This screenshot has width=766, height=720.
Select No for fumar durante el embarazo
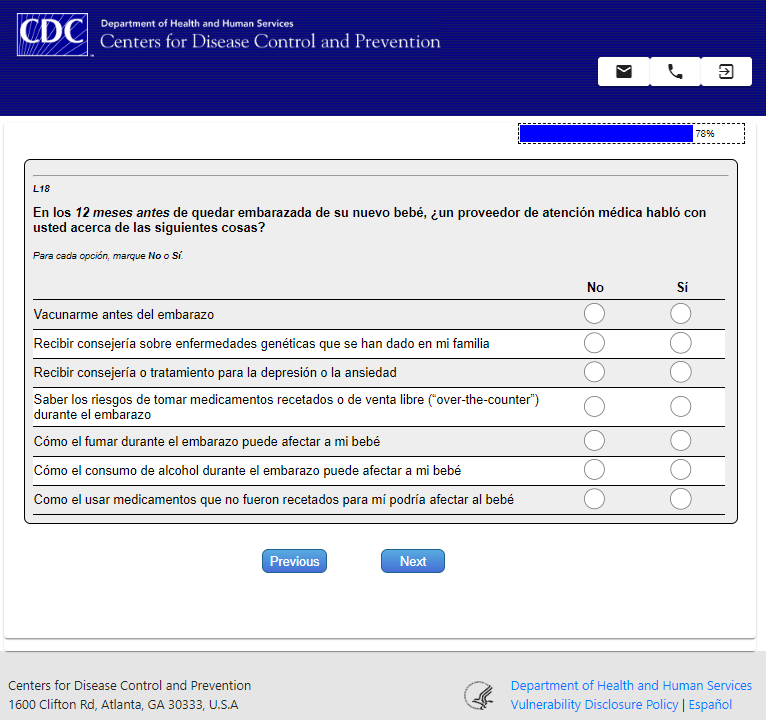594,441
